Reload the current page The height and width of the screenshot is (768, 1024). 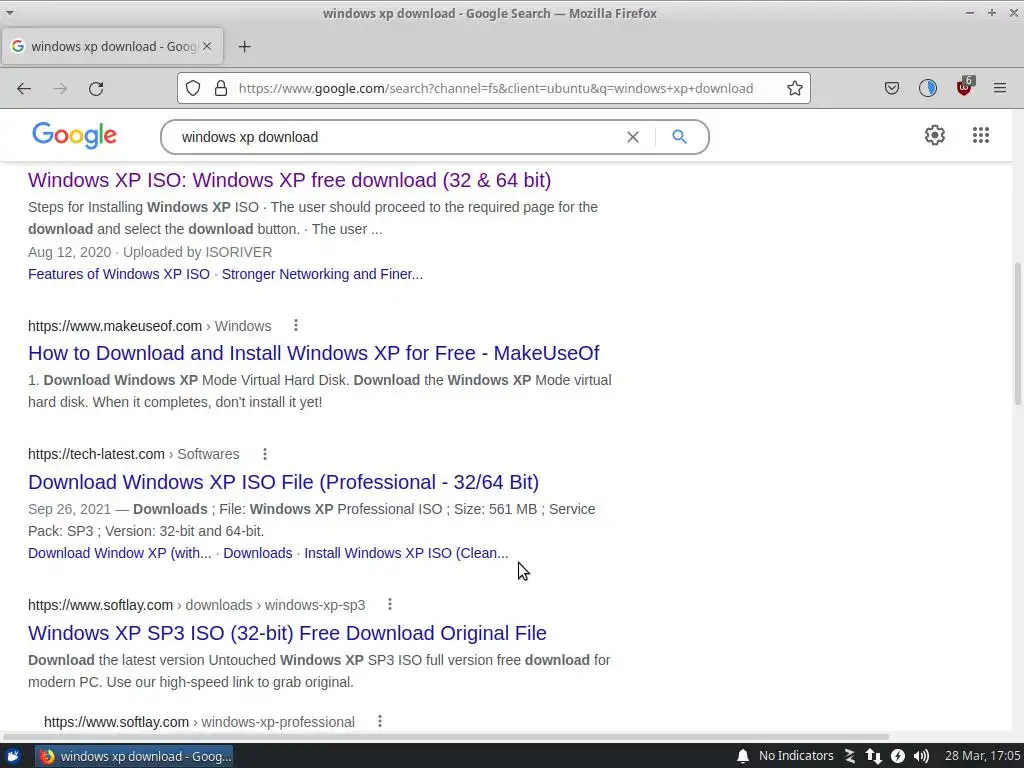coord(96,88)
